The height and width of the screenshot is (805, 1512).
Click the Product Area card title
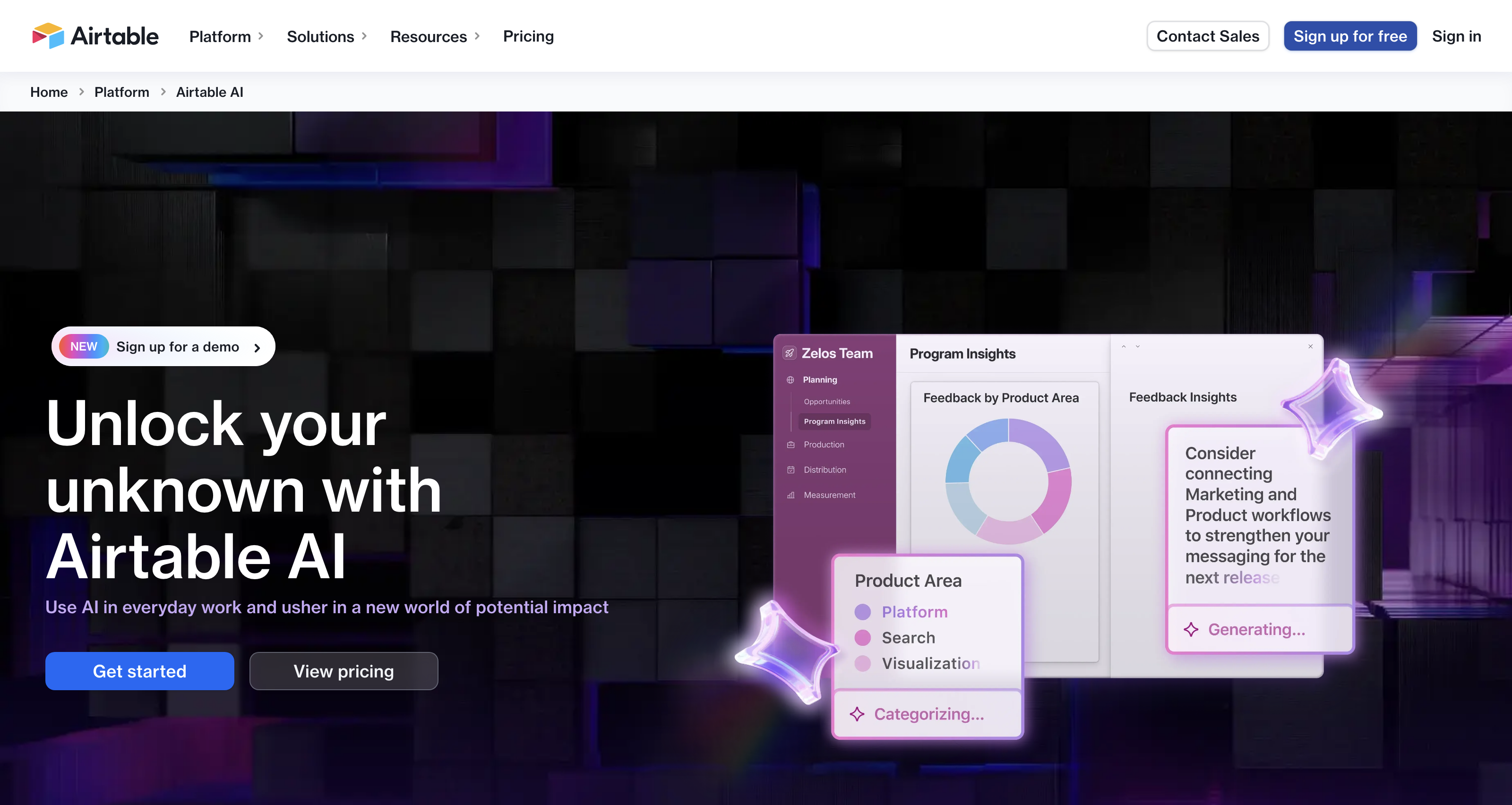coord(908,581)
